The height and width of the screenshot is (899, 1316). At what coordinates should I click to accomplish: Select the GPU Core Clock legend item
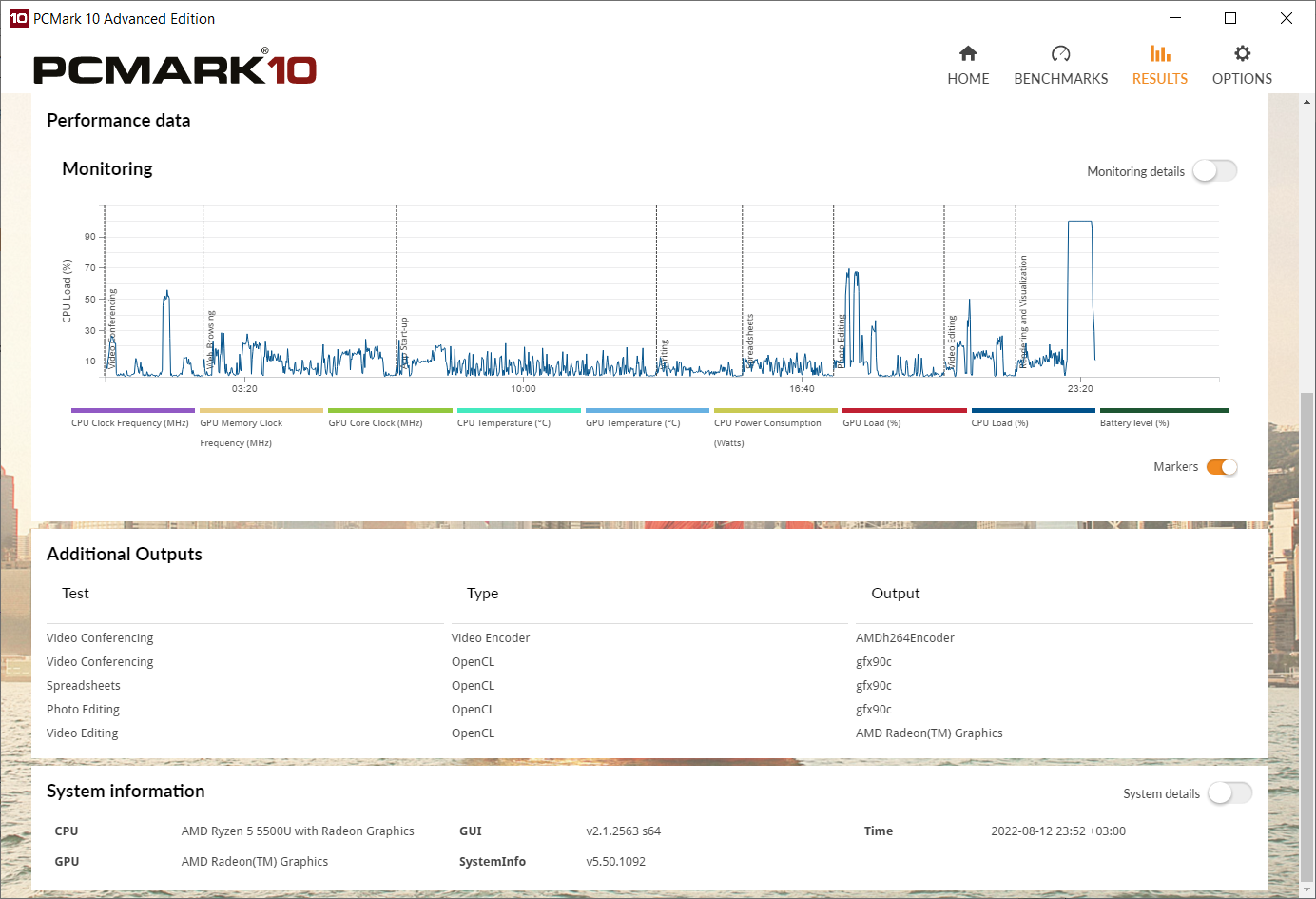click(390, 411)
